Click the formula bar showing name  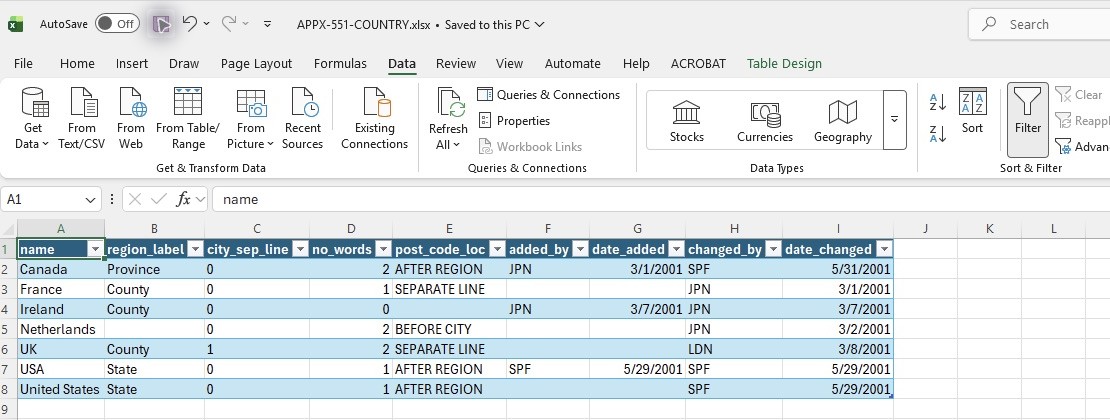(x=660, y=200)
